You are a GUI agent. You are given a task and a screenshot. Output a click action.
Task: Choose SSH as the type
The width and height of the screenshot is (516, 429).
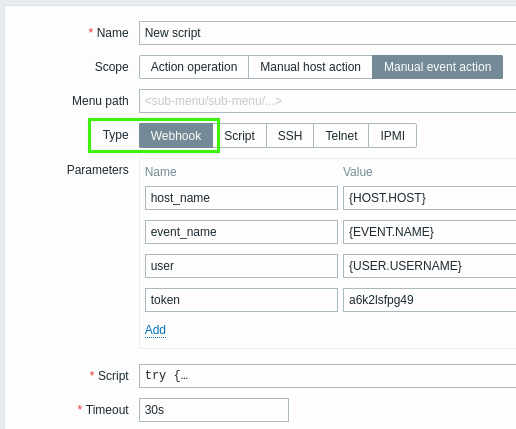coord(290,136)
